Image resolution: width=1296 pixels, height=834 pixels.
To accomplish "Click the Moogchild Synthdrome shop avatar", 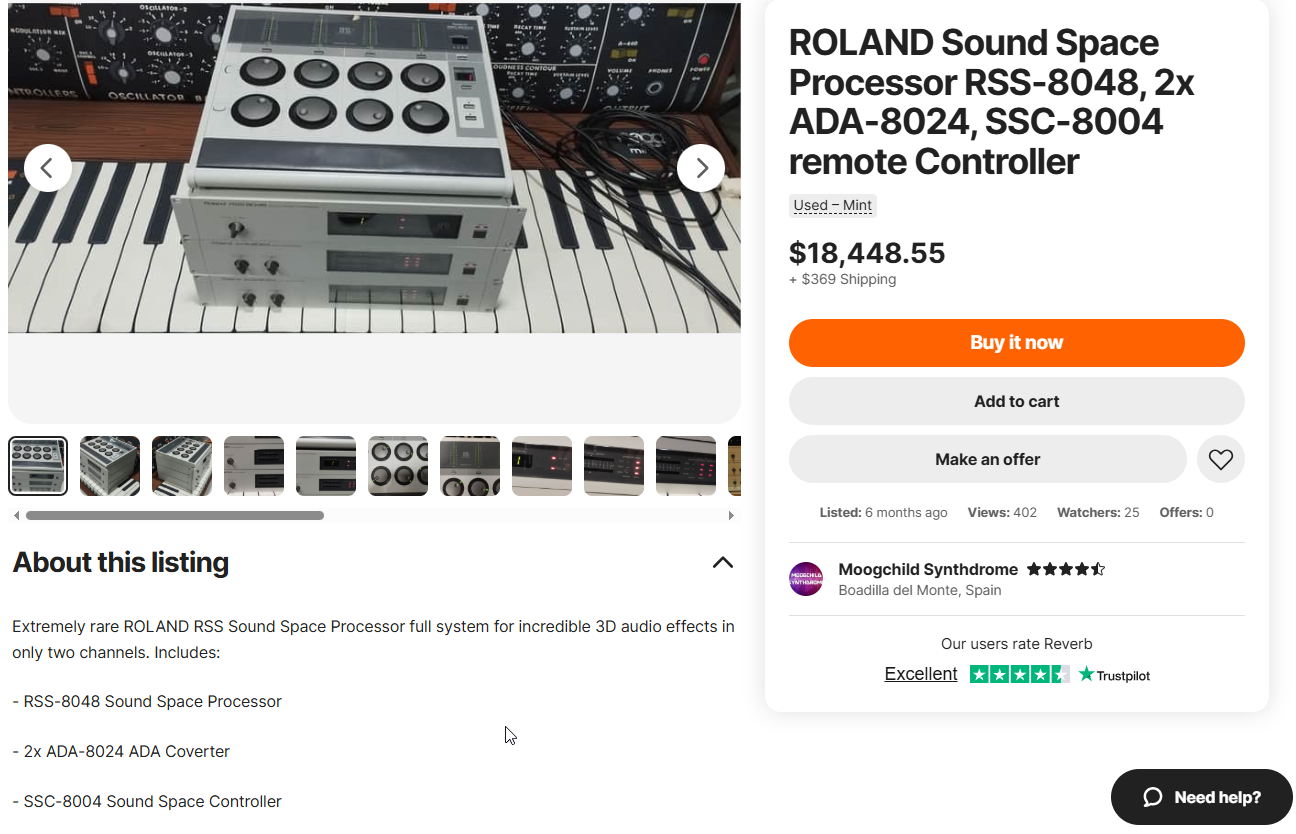I will [x=806, y=579].
